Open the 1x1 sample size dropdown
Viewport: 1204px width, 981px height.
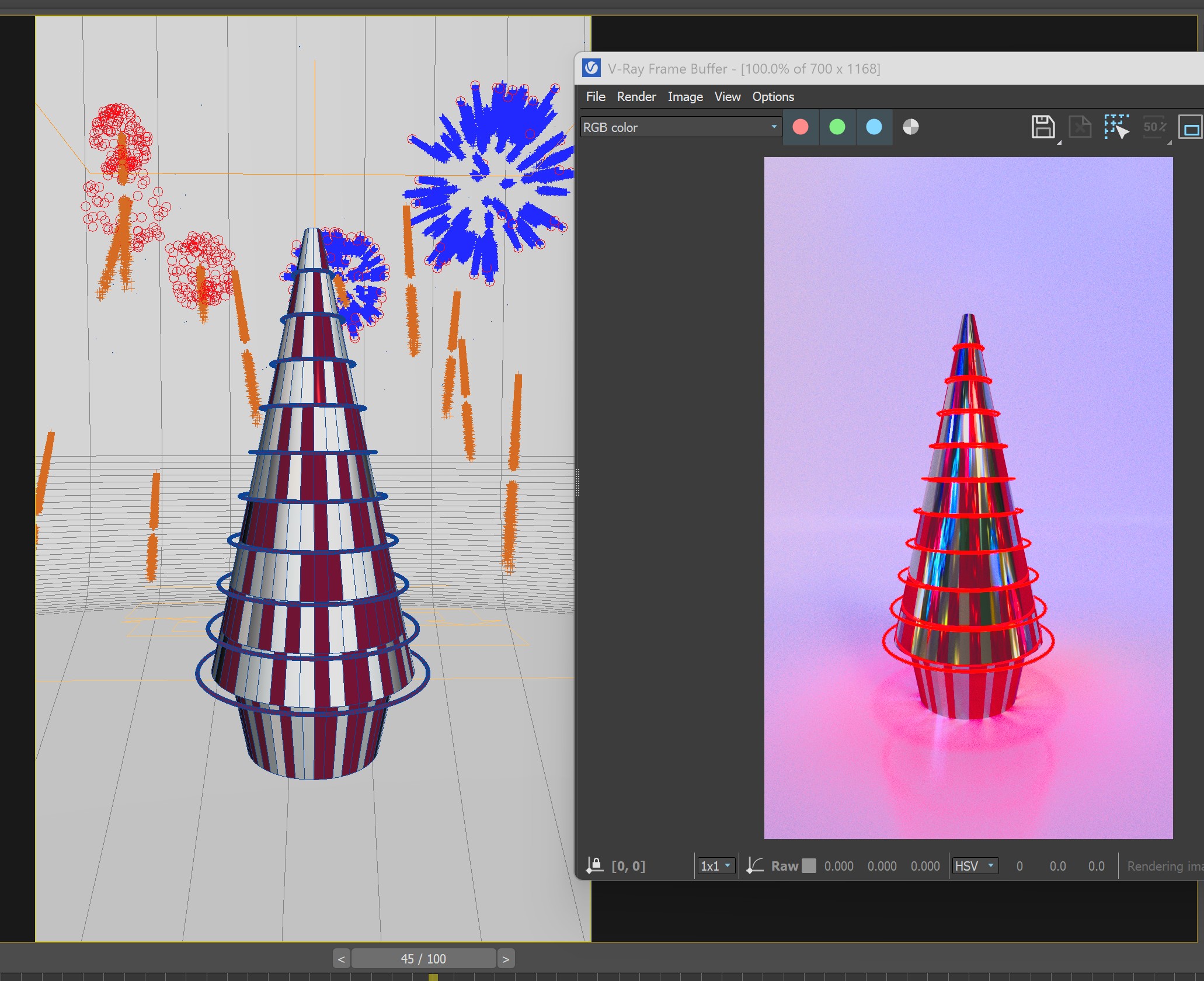716,866
